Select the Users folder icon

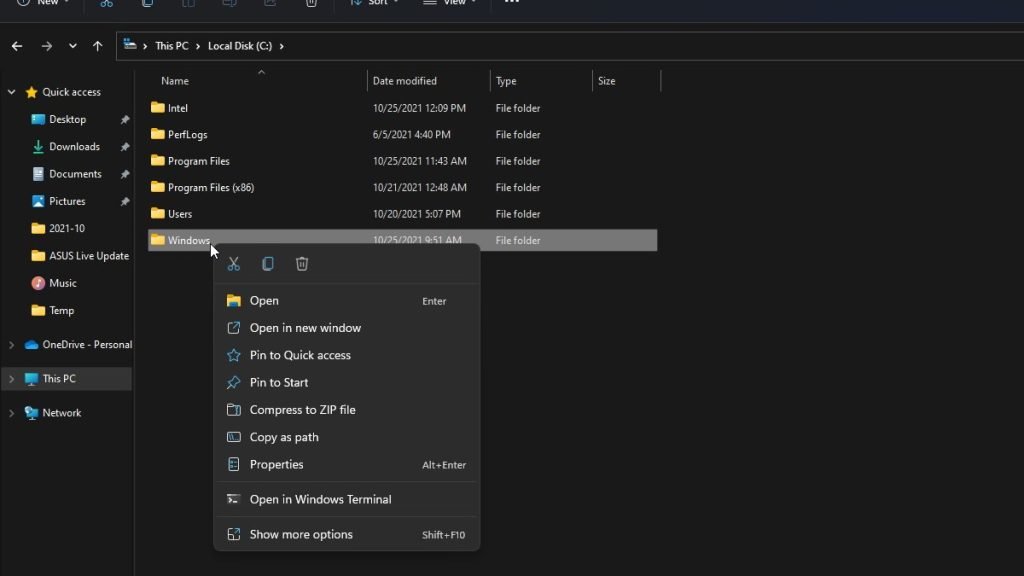tap(157, 214)
